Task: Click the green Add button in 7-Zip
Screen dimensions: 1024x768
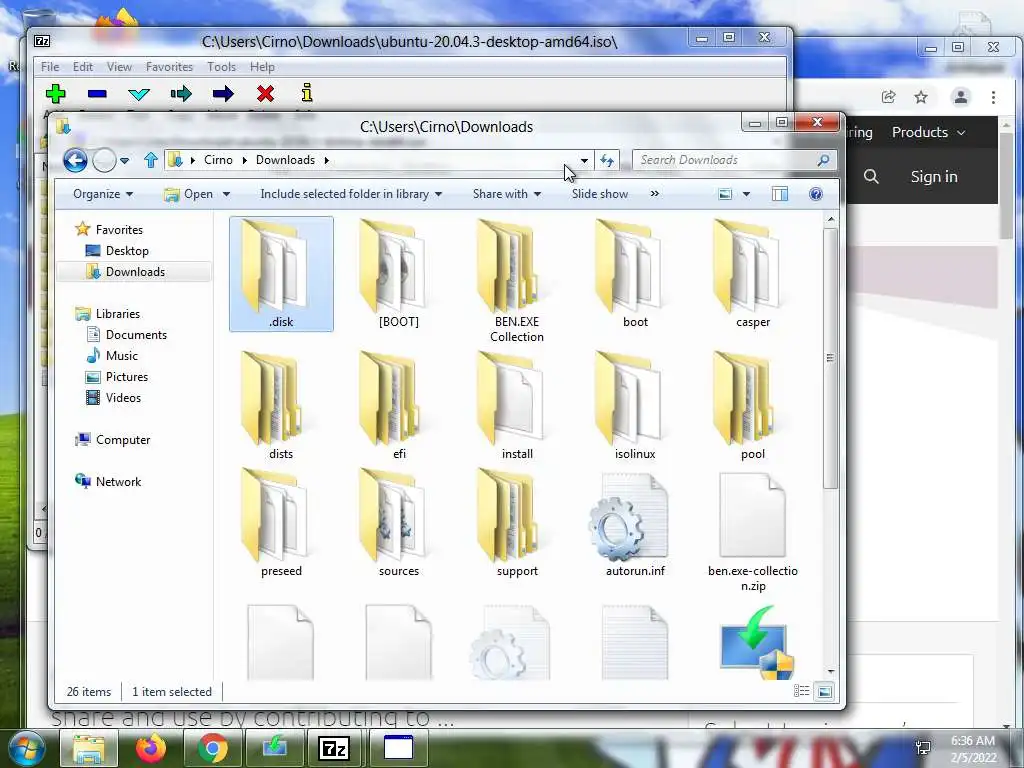Action: click(x=56, y=93)
